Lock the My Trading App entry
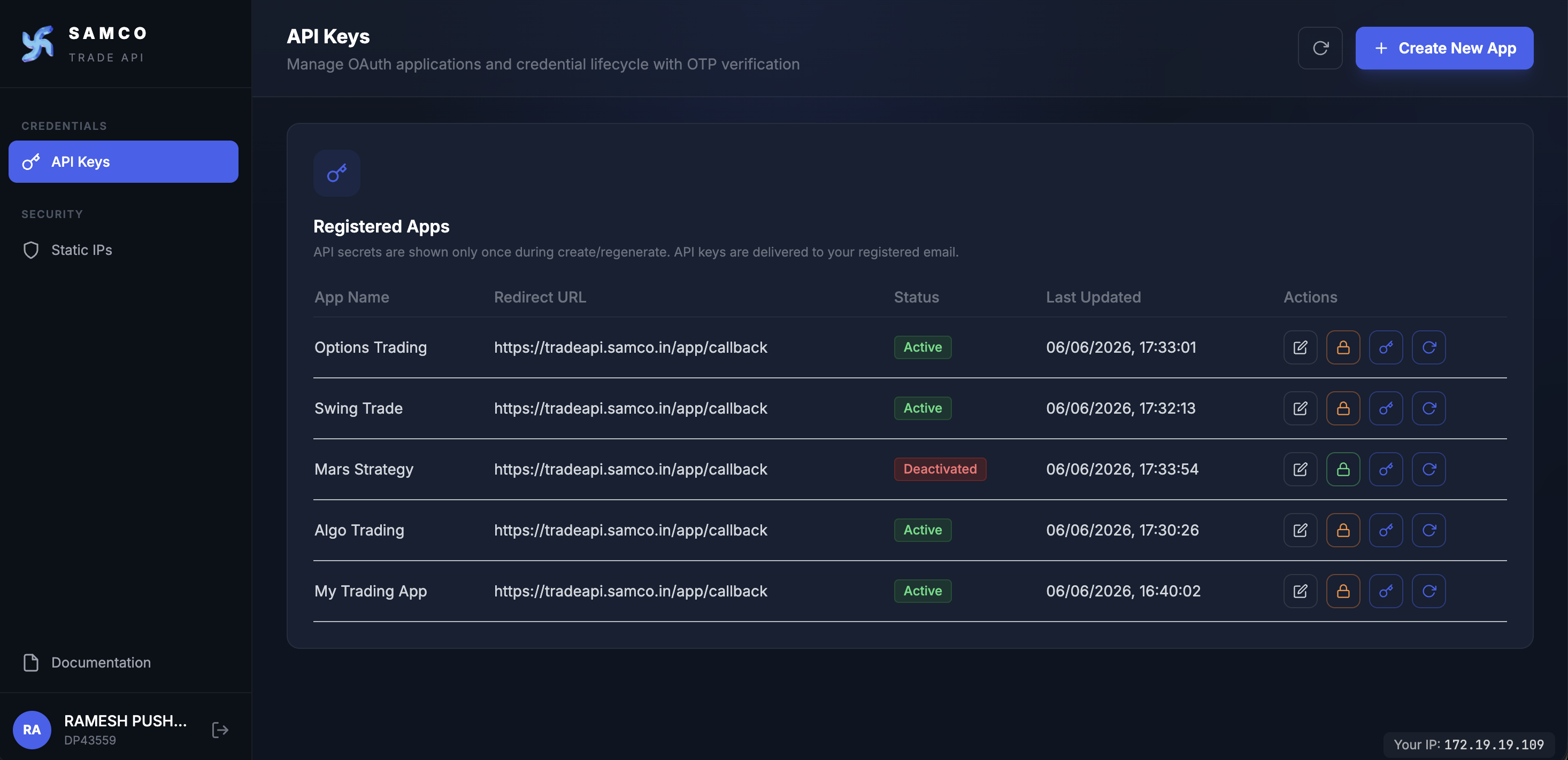The height and width of the screenshot is (760, 1568). point(1343,591)
